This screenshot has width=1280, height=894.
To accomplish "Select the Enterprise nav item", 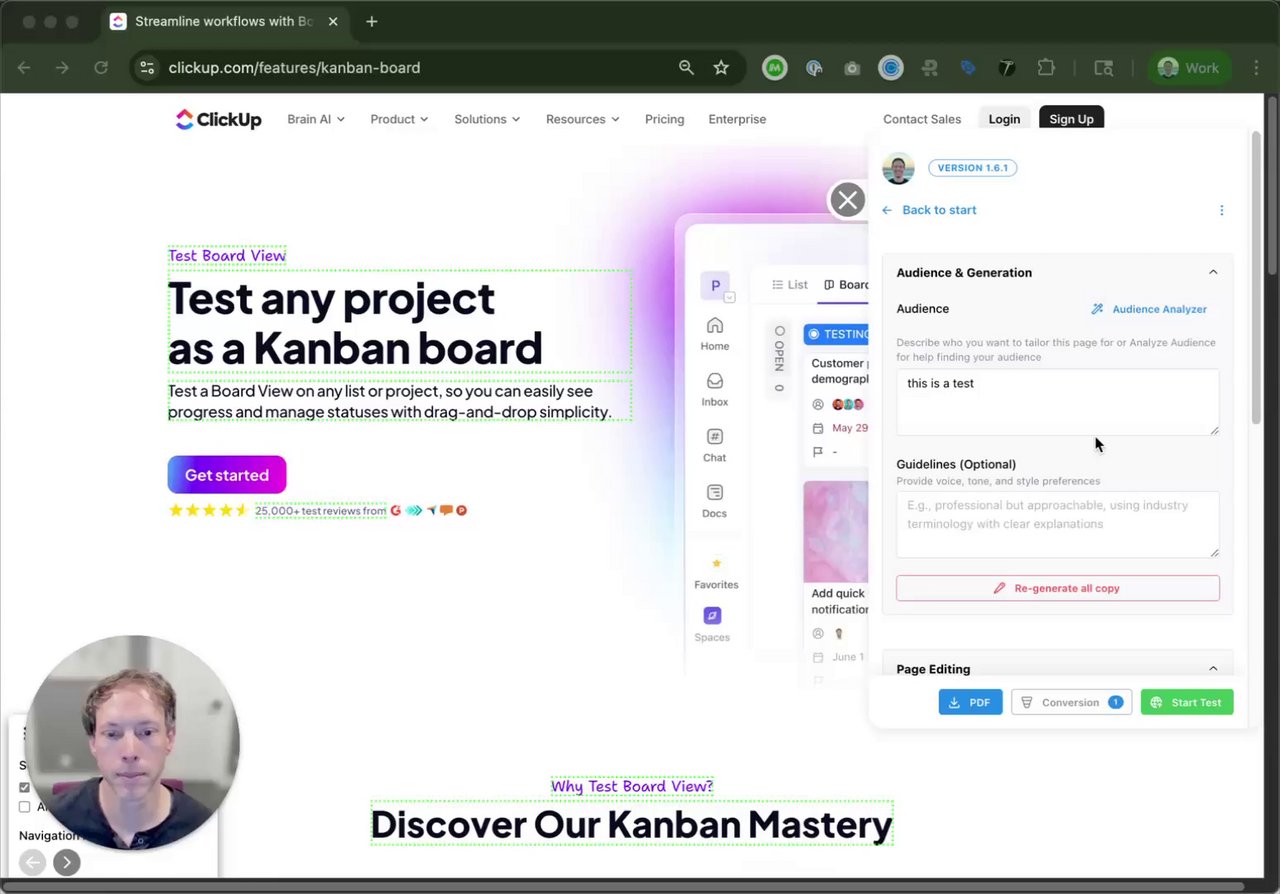I will [737, 119].
